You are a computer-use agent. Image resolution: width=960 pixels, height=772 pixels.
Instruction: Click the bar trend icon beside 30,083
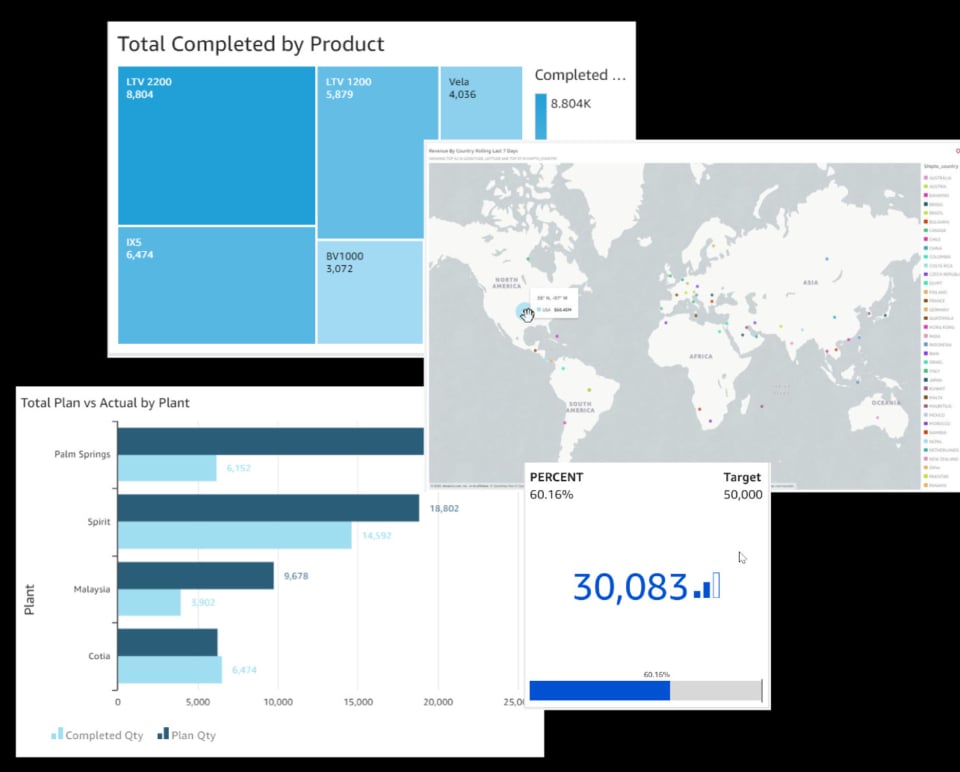(x=706, y=587)
